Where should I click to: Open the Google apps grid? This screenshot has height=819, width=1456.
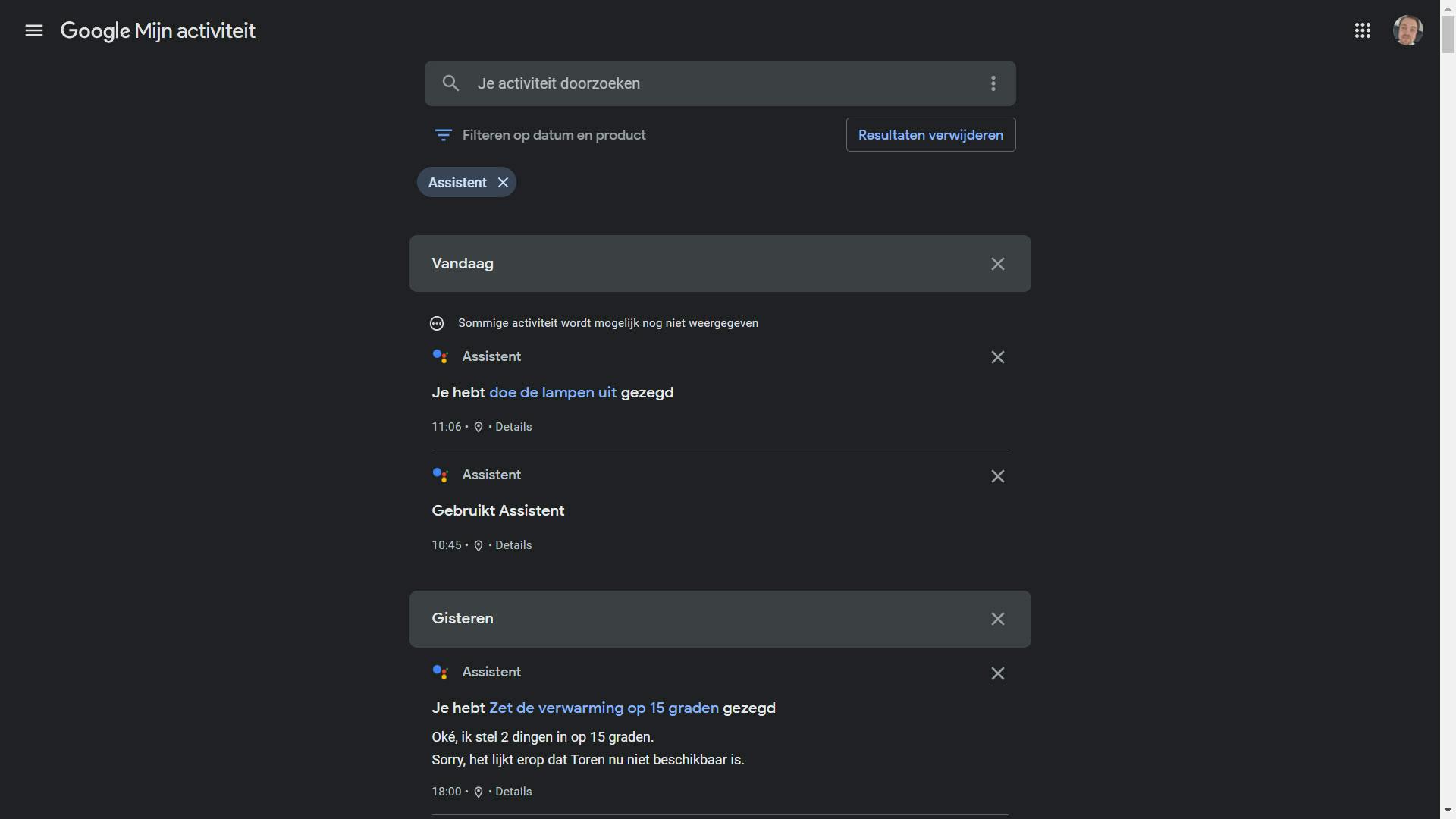(x=1362, y=30)
